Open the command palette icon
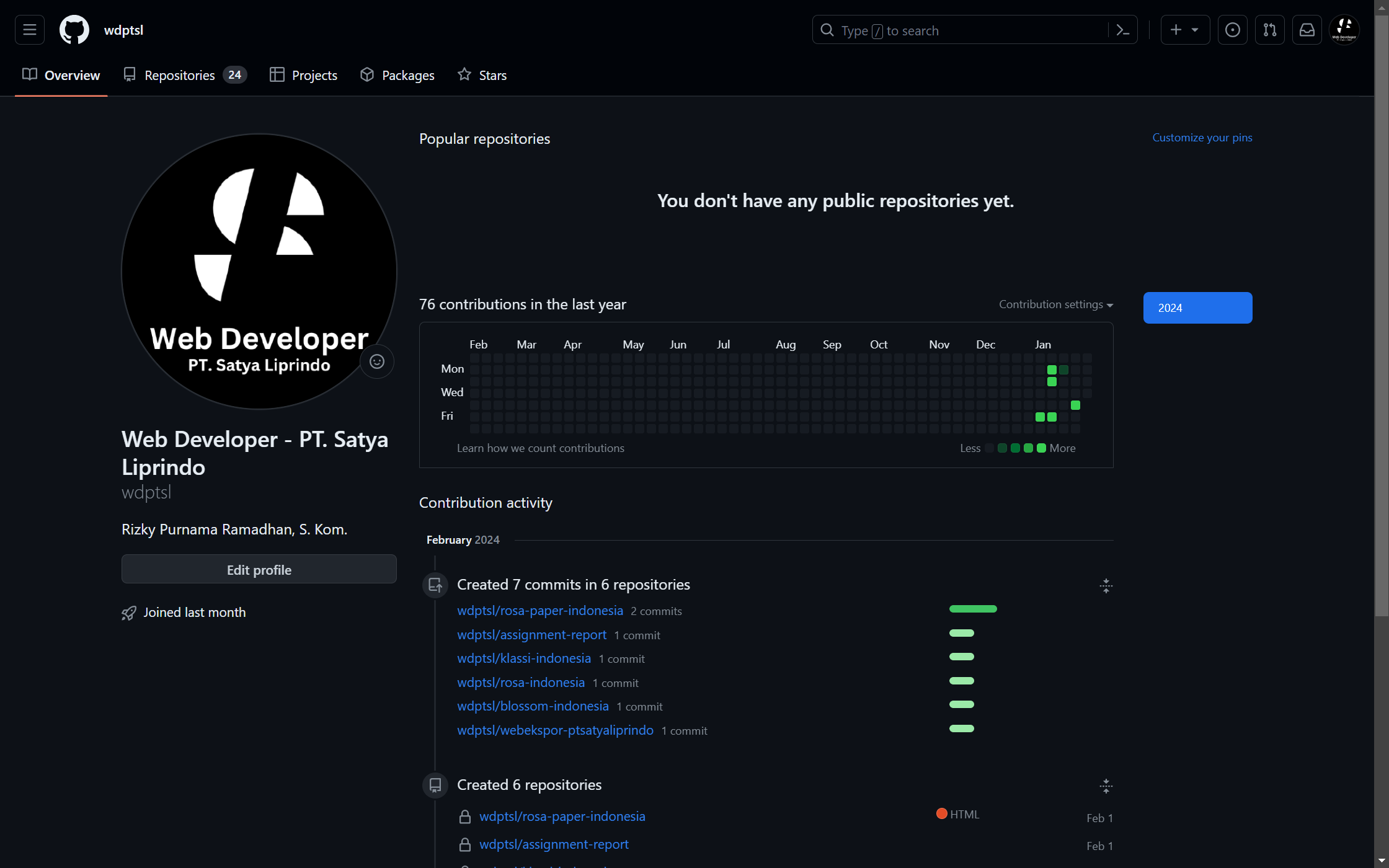1389x868 pixels. coord(1122,30)
